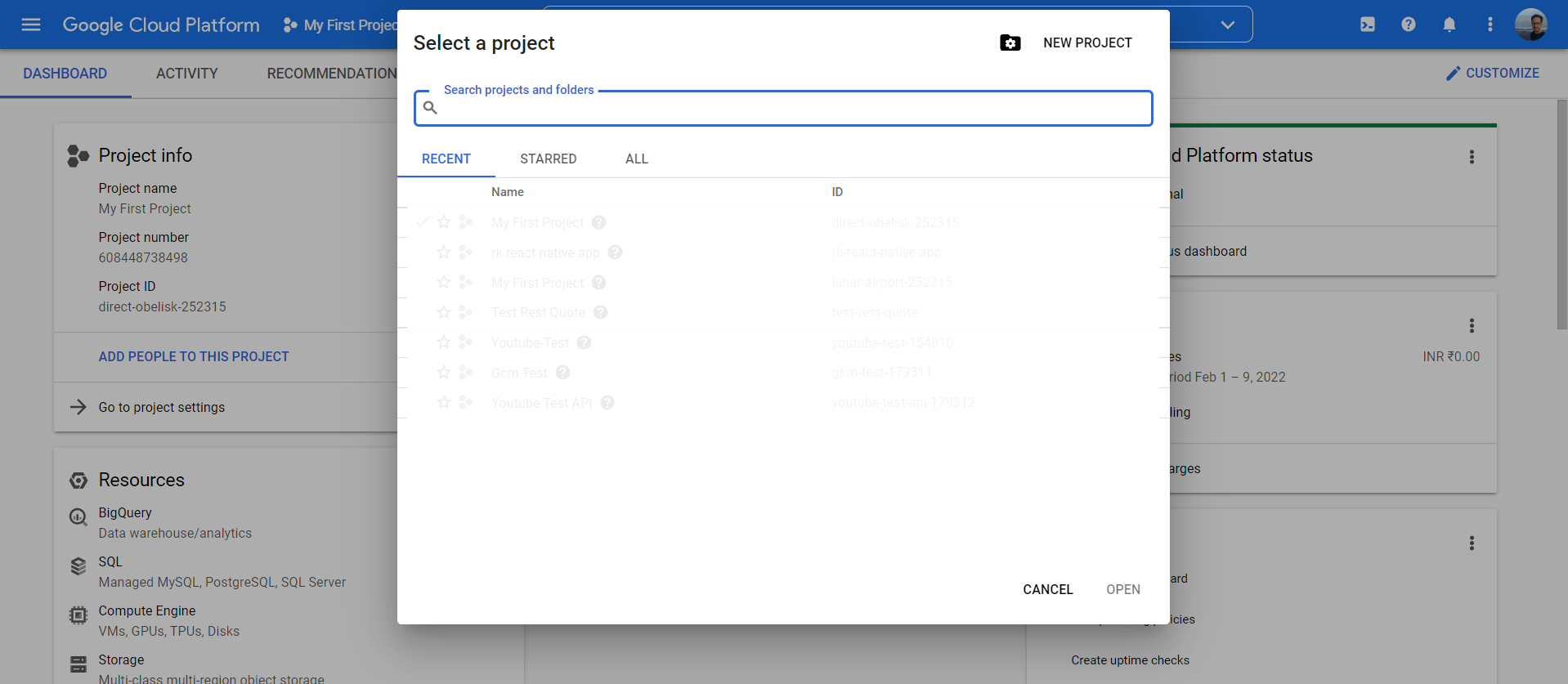Star the rk react native app project
The height and width of the screenshot is (684, 1568).
coord(444,253)
